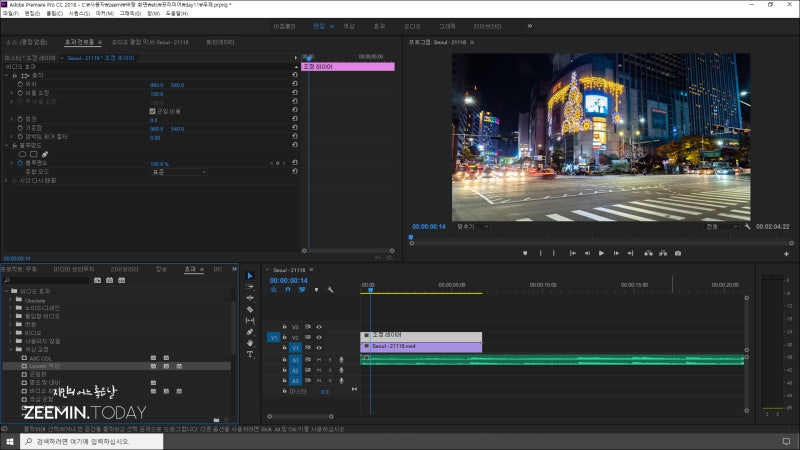
Task: Expand the Time Remapping section
Action: pos(7,181)
